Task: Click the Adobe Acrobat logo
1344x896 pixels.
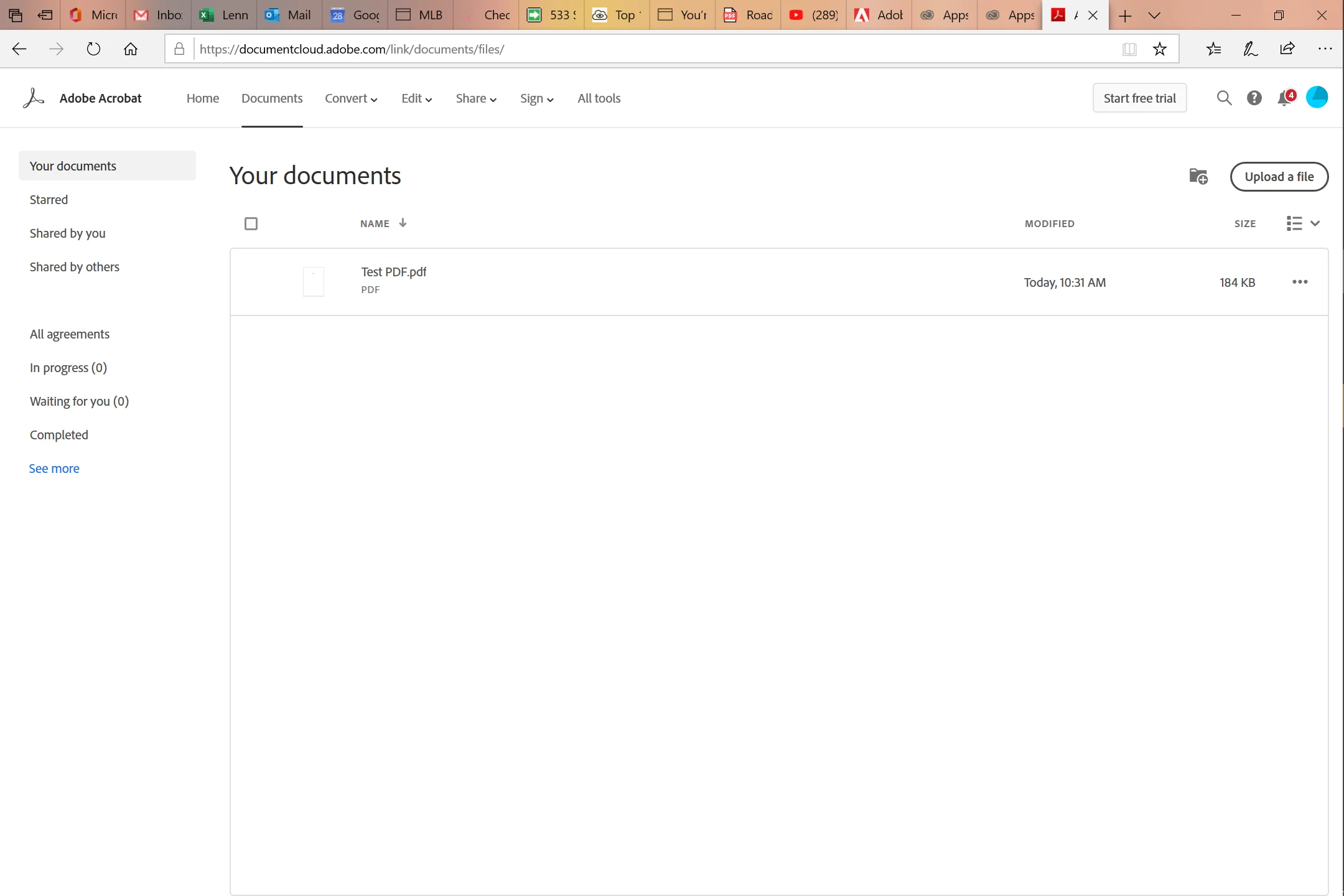Action: click(x=34, y=98)
